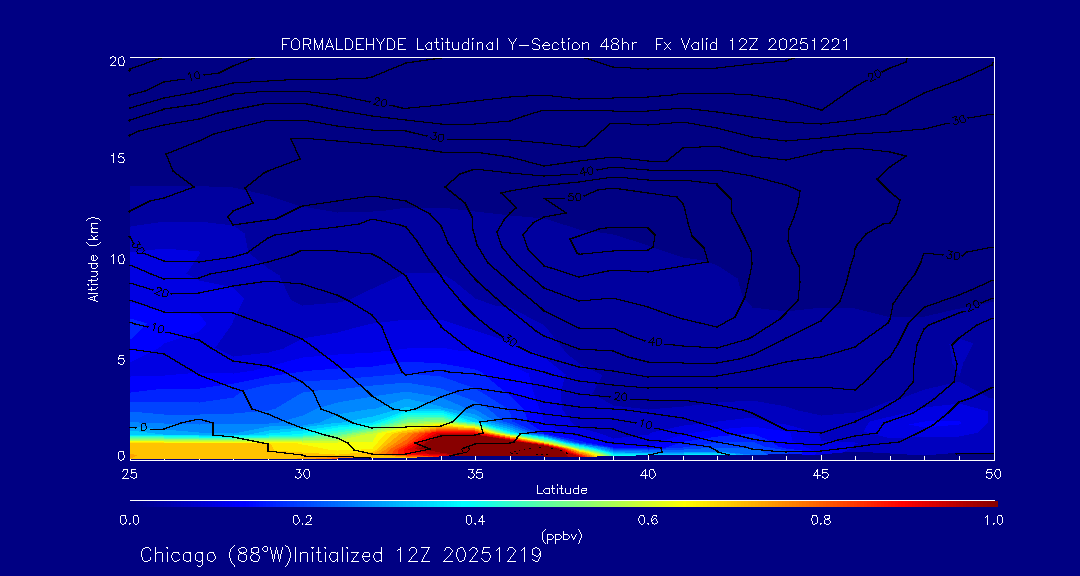Select the 5 km altitude tick label

coord(119,358)
